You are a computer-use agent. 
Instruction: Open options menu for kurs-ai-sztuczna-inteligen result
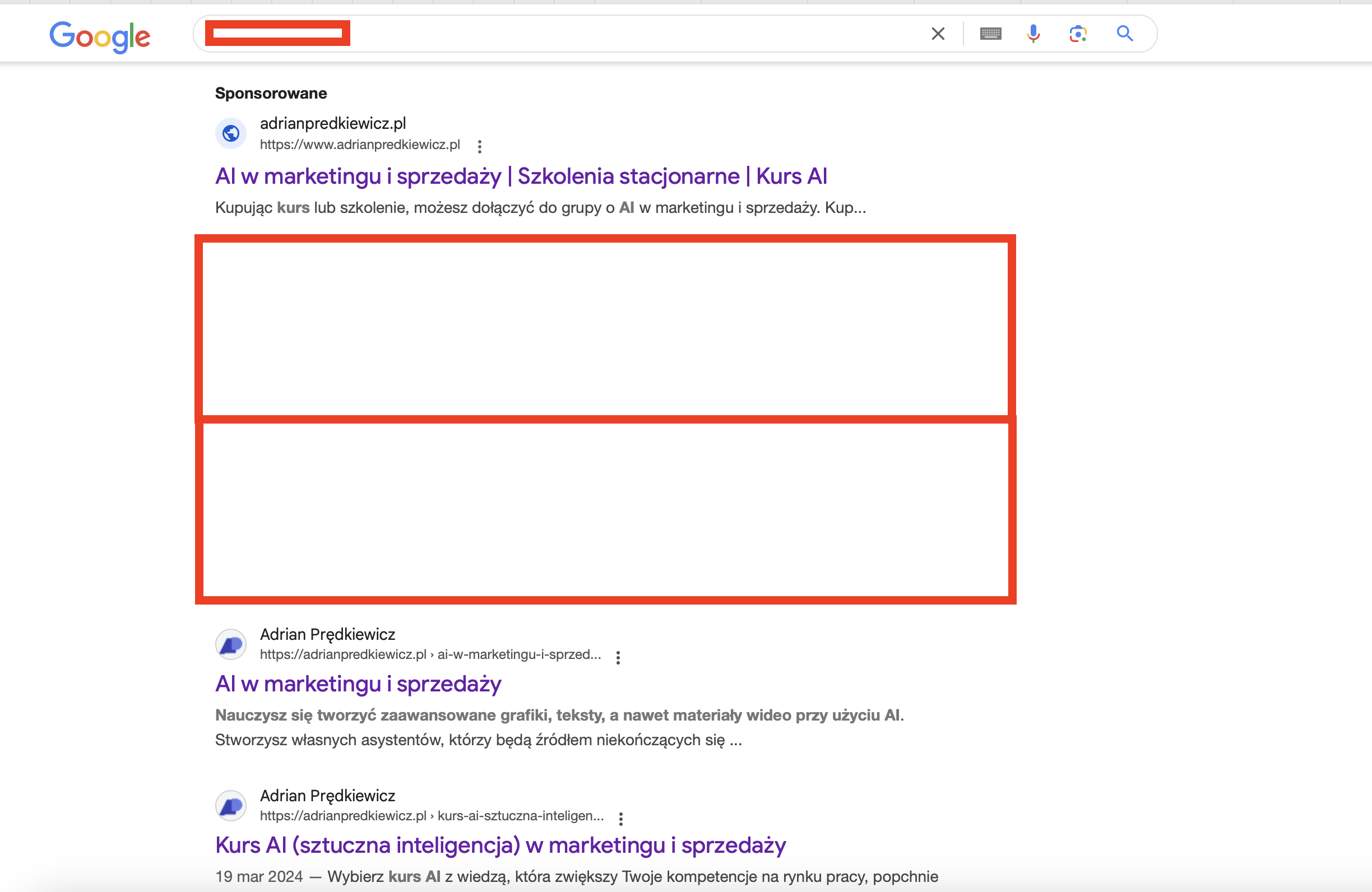(621, 819)
